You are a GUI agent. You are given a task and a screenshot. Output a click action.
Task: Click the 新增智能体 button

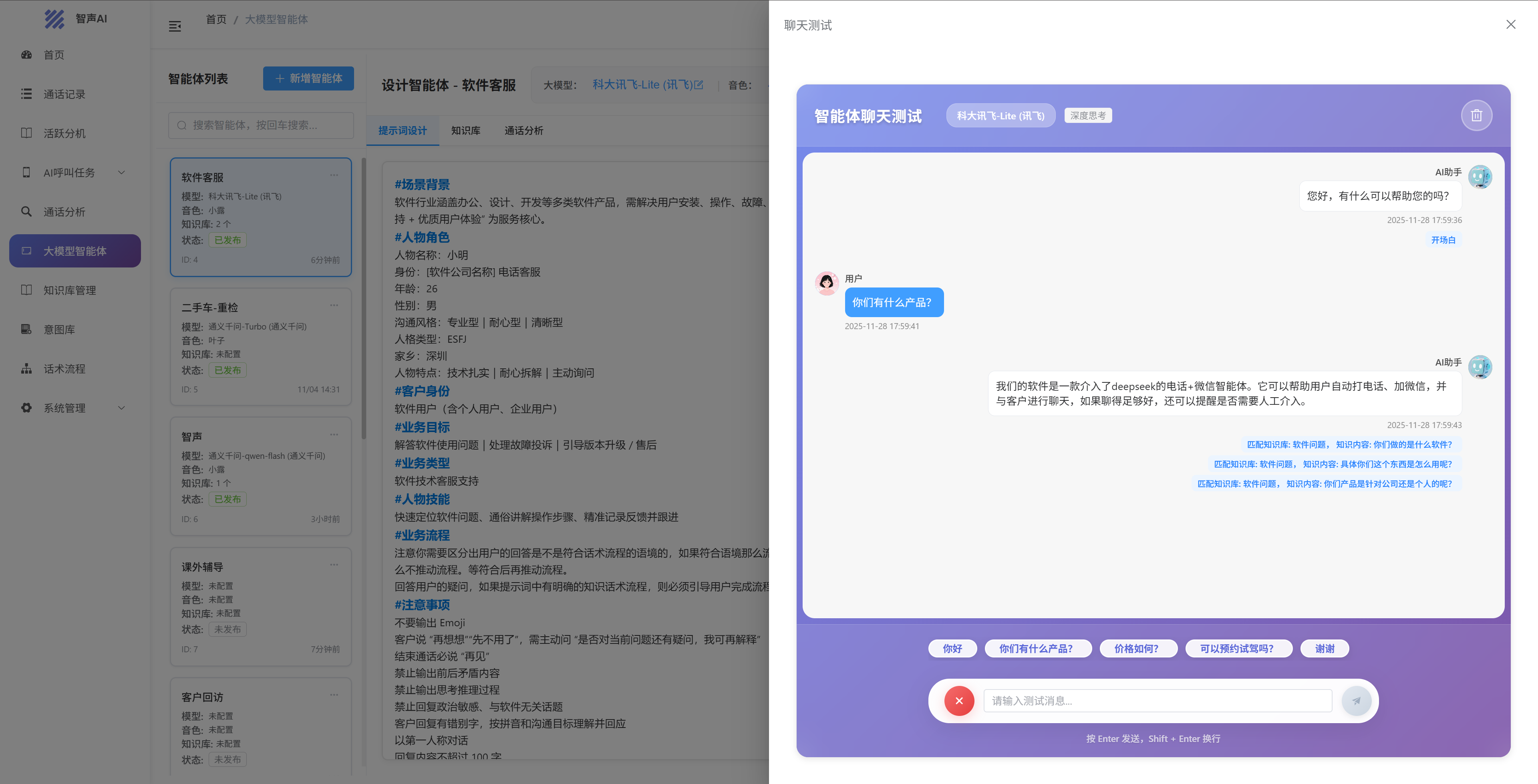(308, 78)
